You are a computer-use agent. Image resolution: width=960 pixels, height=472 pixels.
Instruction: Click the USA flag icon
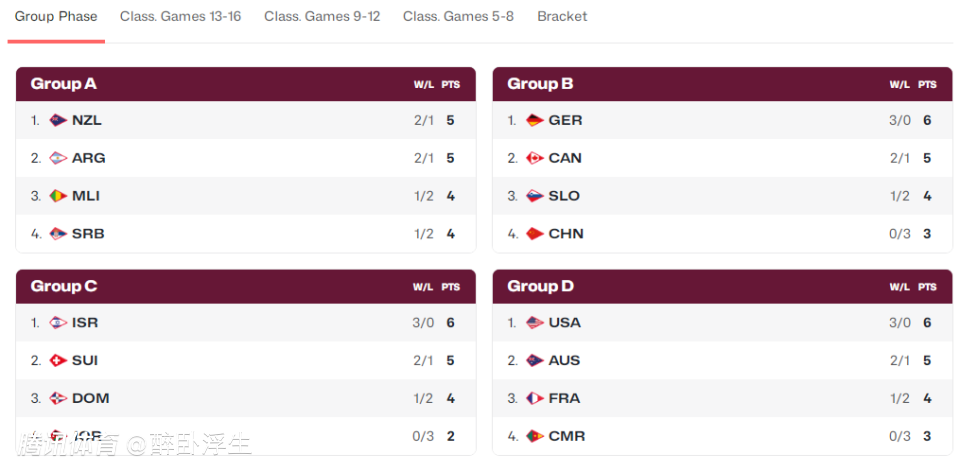coord(535,323)
